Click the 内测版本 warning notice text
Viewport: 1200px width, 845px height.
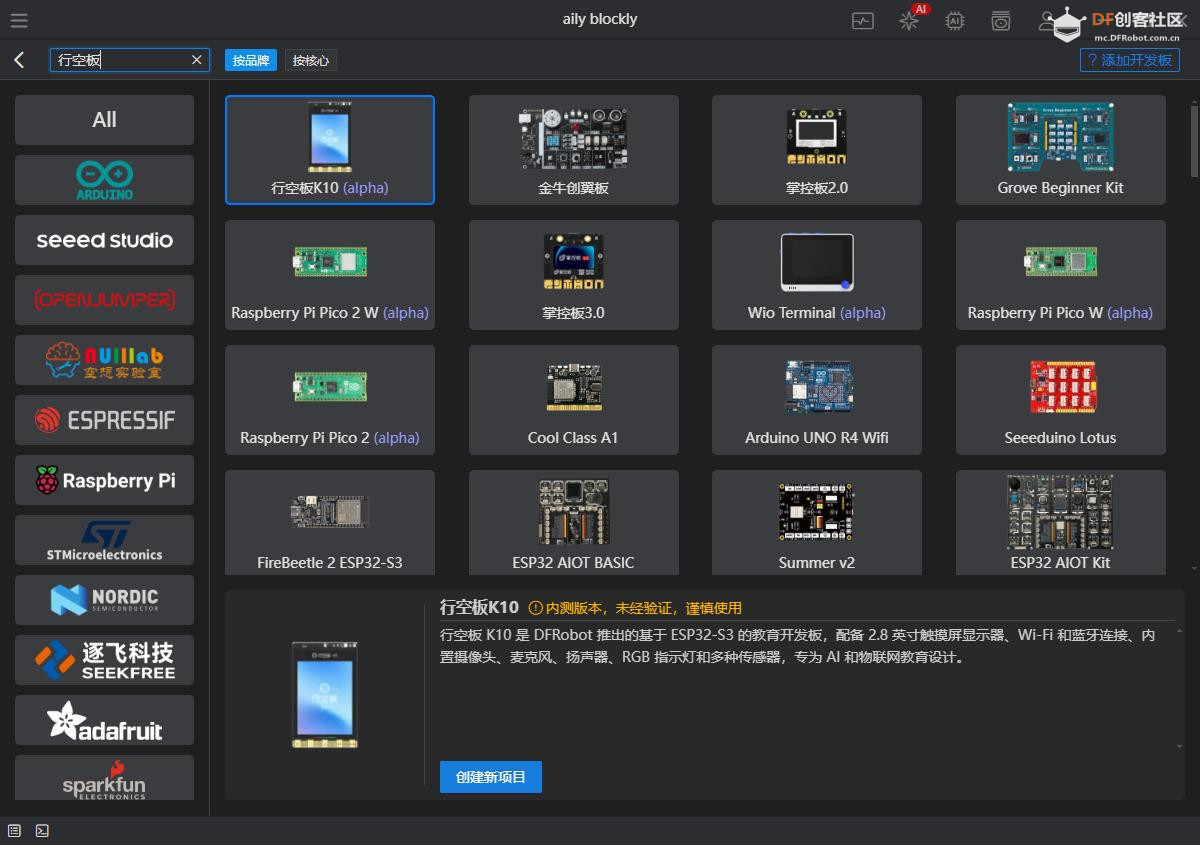tap(635, 608)
